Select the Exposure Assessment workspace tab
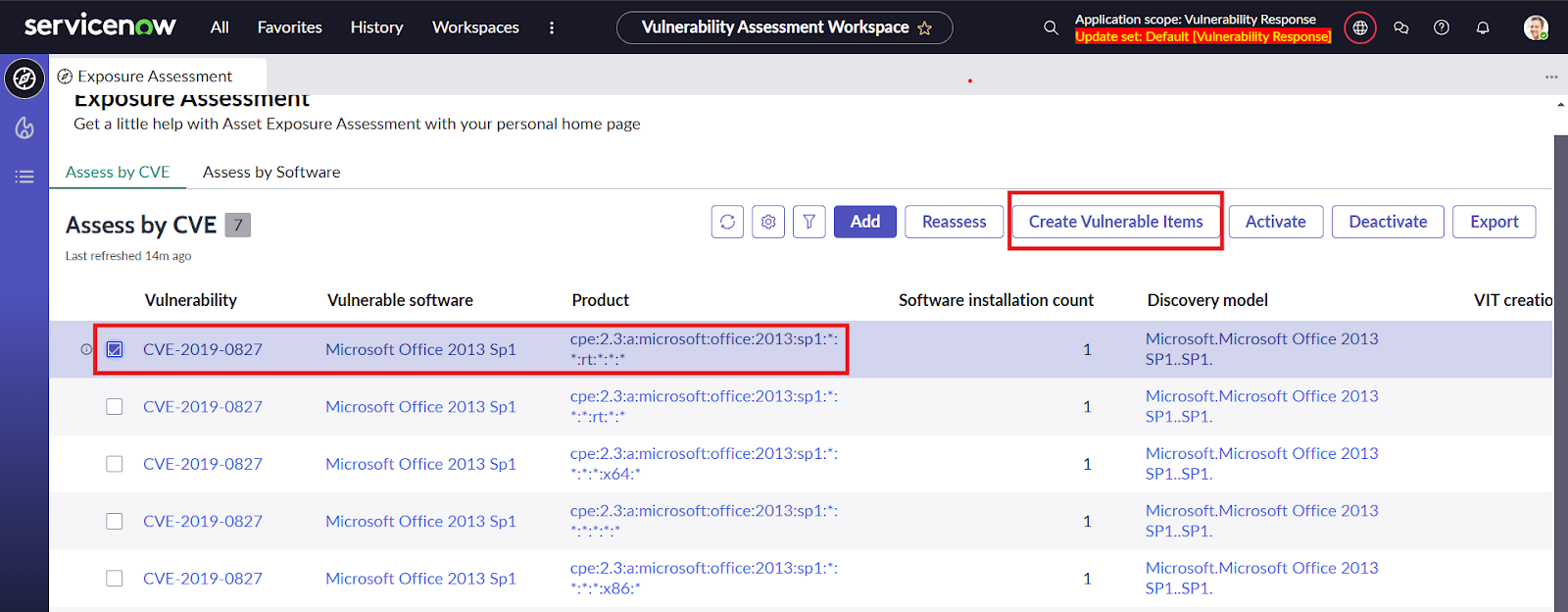 coord(157,76)
